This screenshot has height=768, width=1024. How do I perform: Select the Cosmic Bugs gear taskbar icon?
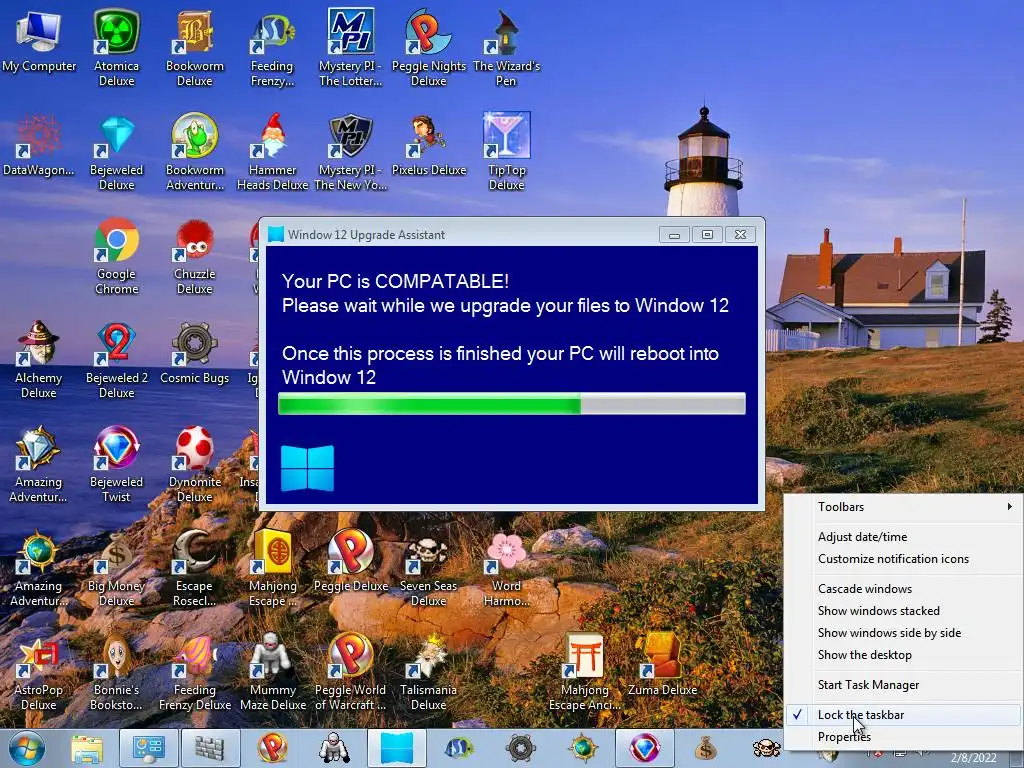[520, 748]
